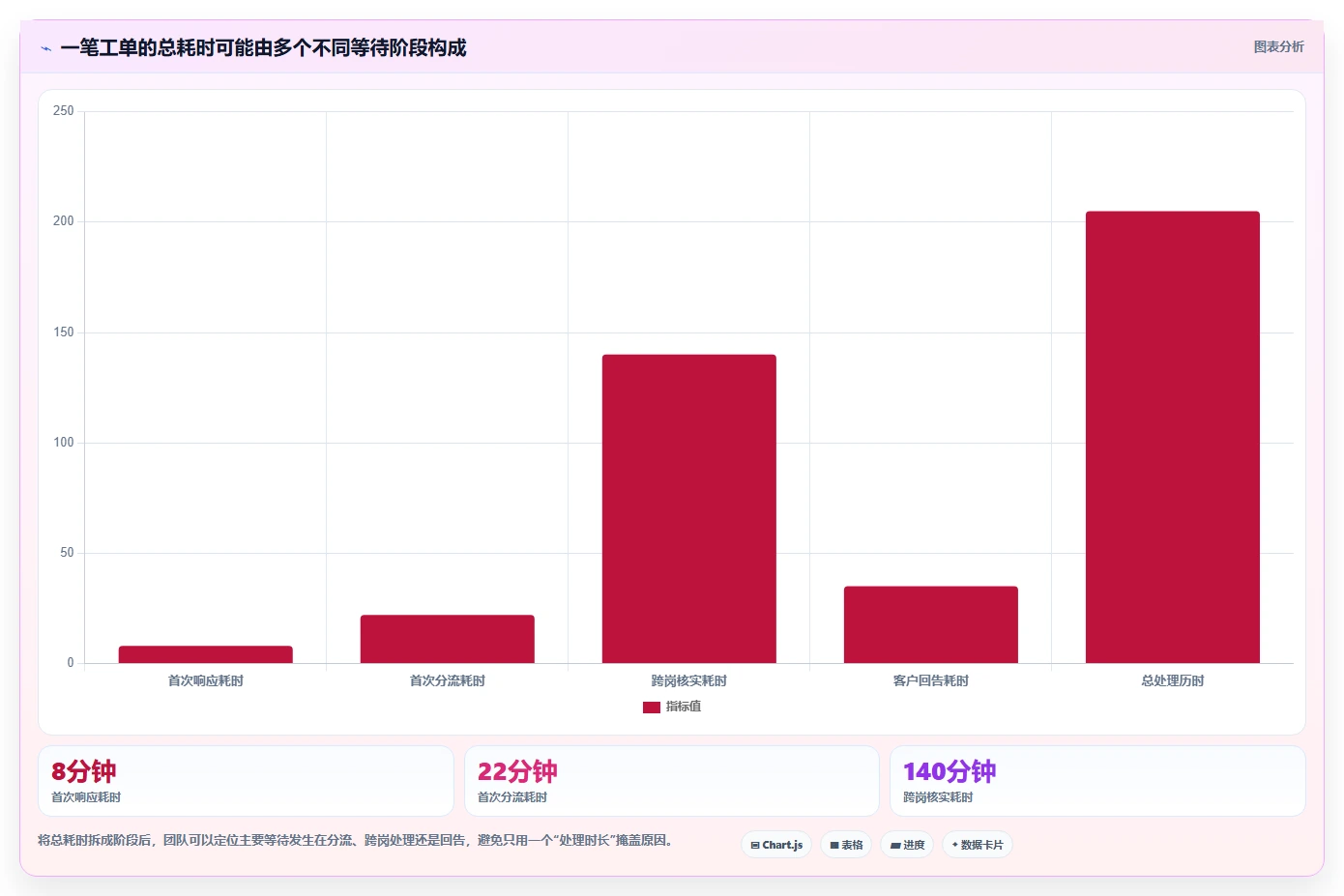Click the 8分钟 stat card value
The height and width of the screenshot is (896, 1344).
[x=84, y=771]
